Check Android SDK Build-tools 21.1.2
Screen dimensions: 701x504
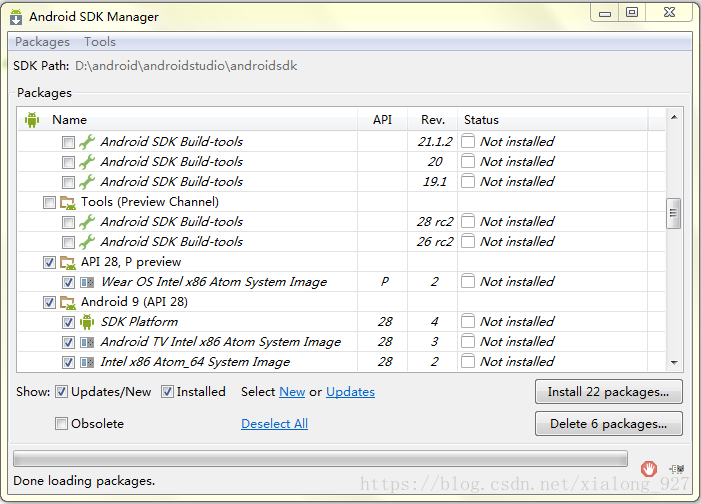click(68, 143)
